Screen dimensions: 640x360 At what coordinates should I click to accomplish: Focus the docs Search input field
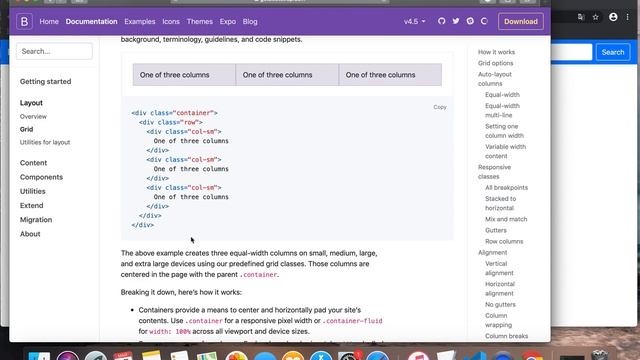[54, 51]
